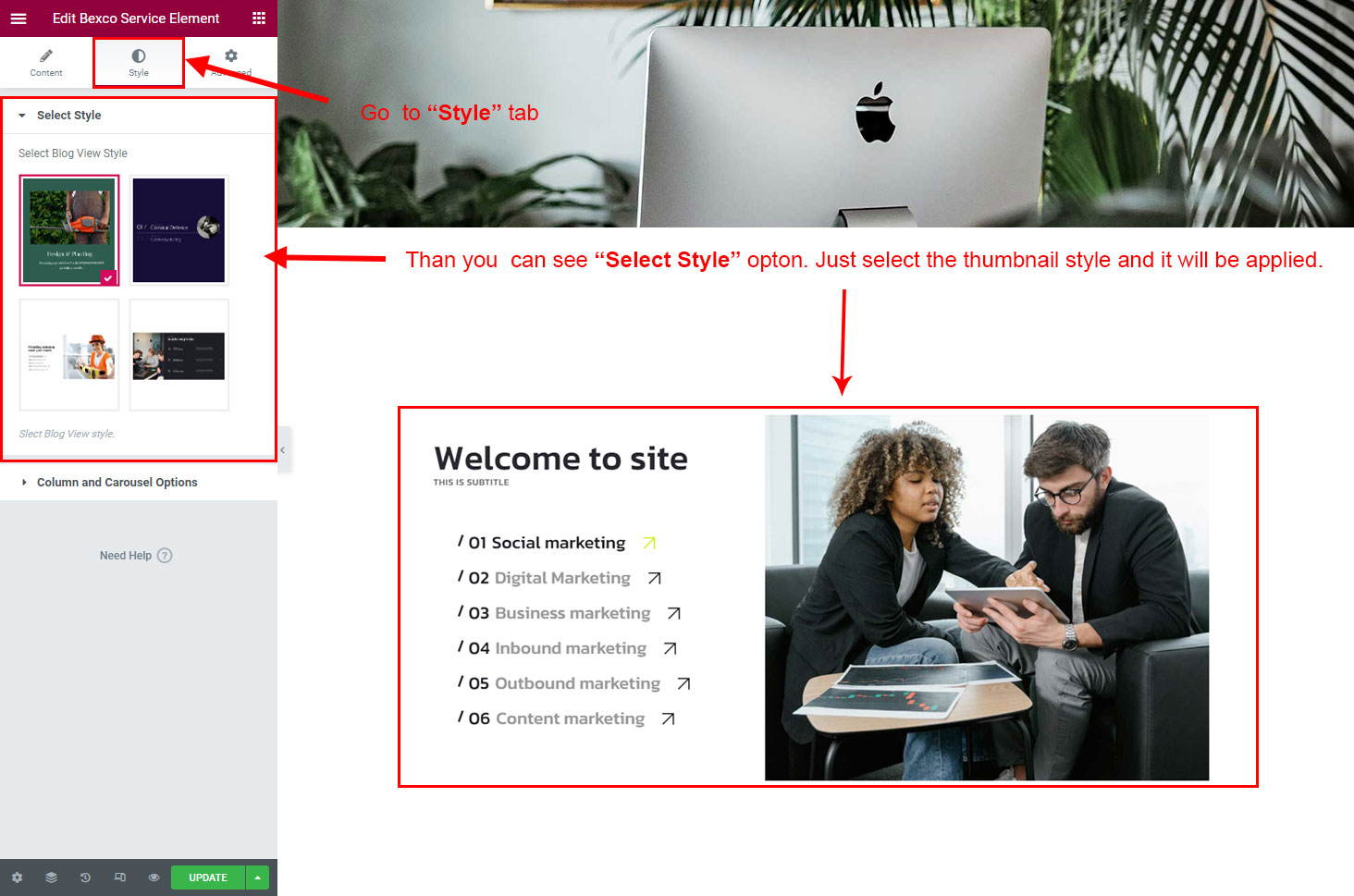Screen dimensions: 1354x896
Task: Open the Advanced tab
Action: 231,63
